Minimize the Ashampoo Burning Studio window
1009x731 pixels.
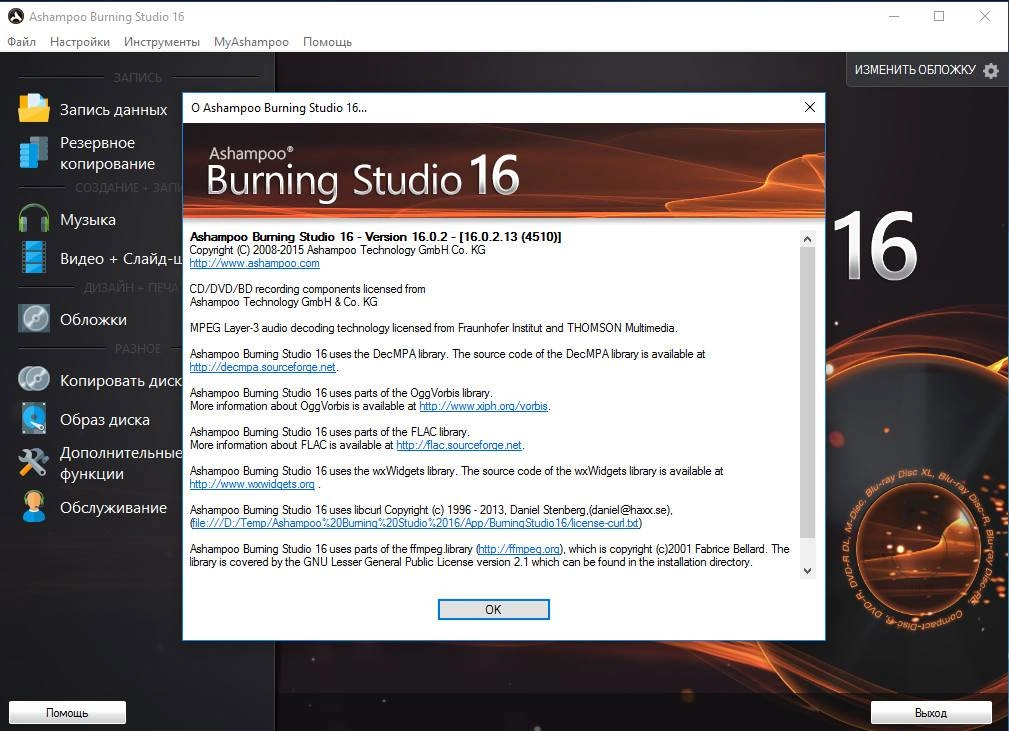point(894,17)
